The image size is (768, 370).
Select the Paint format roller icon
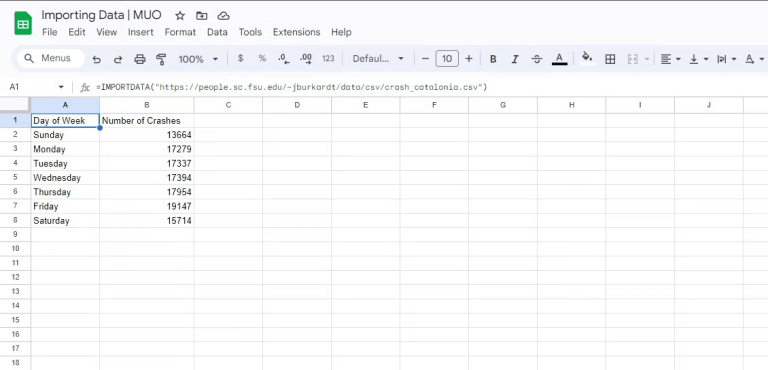point(161,59)
